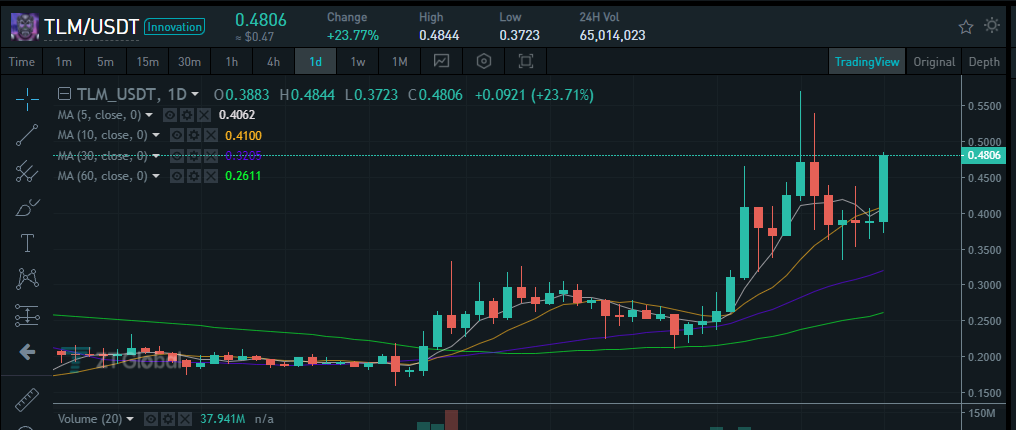Image resolution: width=1016 pixels, height=430 pixels.
Task: Open settings gear for MA 10
Action: point(193,135)
